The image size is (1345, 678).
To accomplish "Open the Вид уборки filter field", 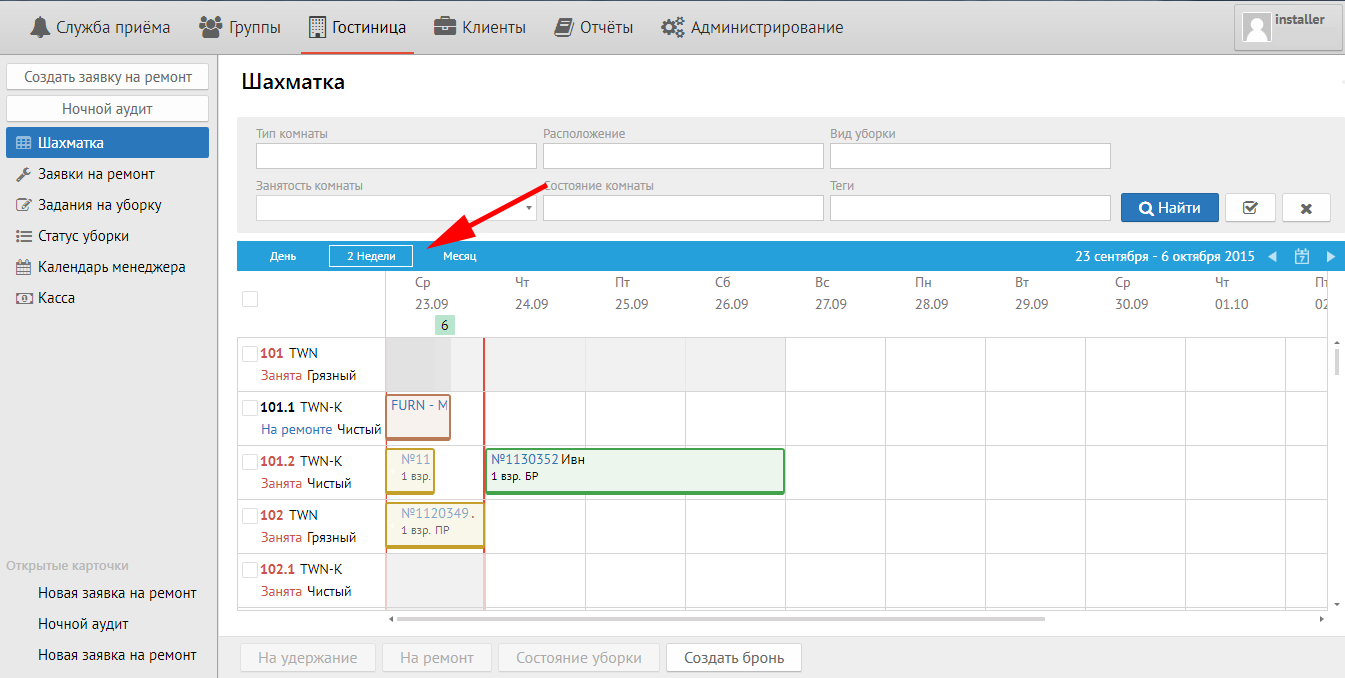I will [x=970, y=156].
